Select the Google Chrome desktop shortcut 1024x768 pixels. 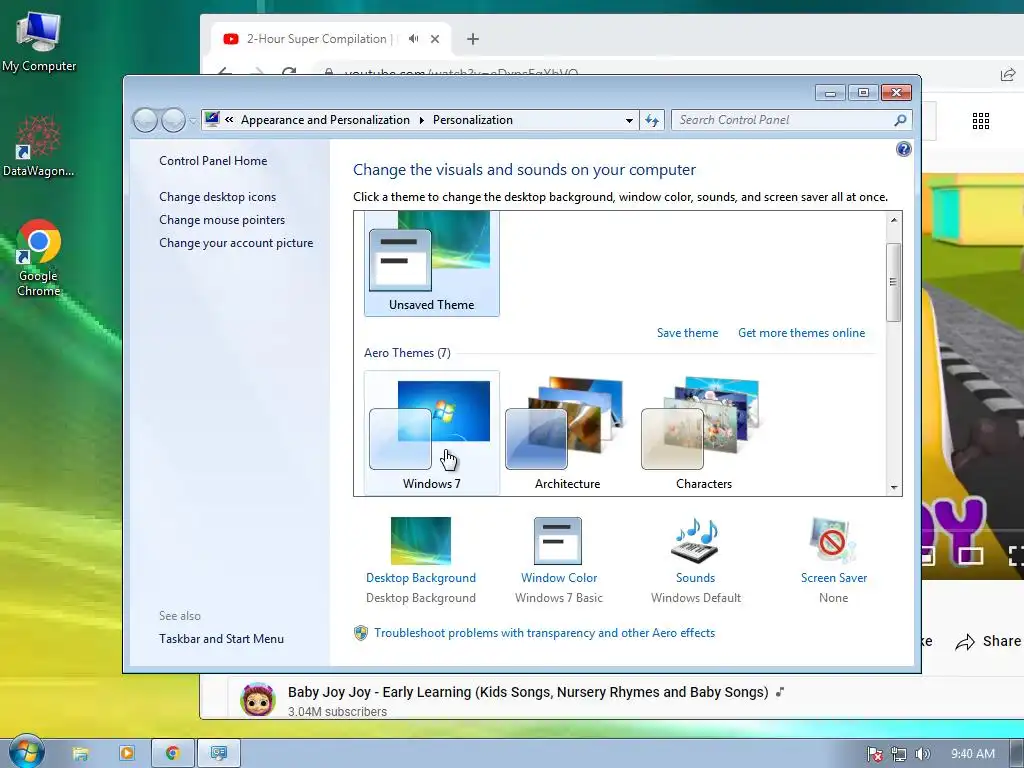coord(39,258)
